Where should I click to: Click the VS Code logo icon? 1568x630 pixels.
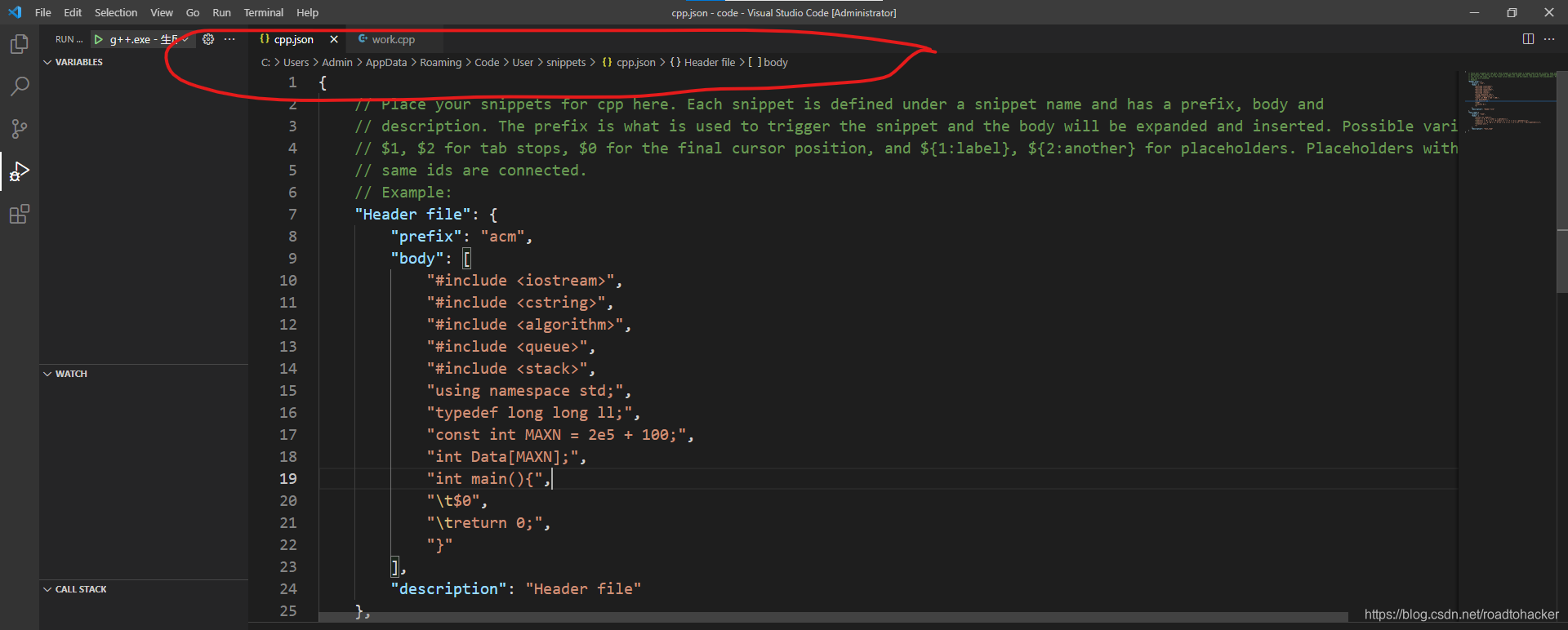pos(15,12)
